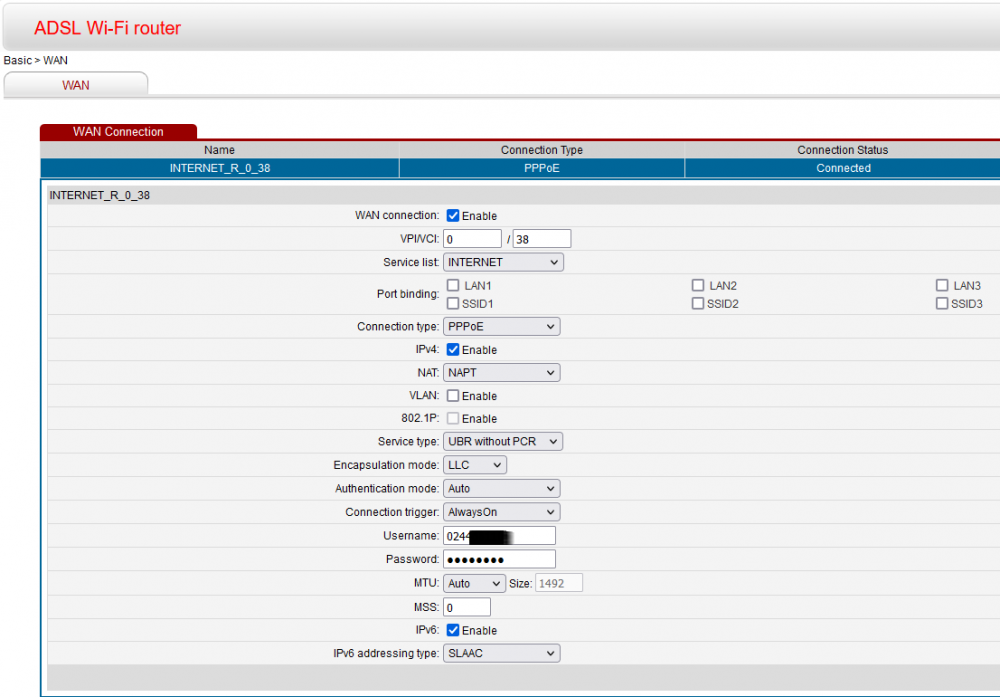The height and width of the screenshot is (697, 1000).
Task: Enable SSID2 port binding
Action: coord(698,303)
